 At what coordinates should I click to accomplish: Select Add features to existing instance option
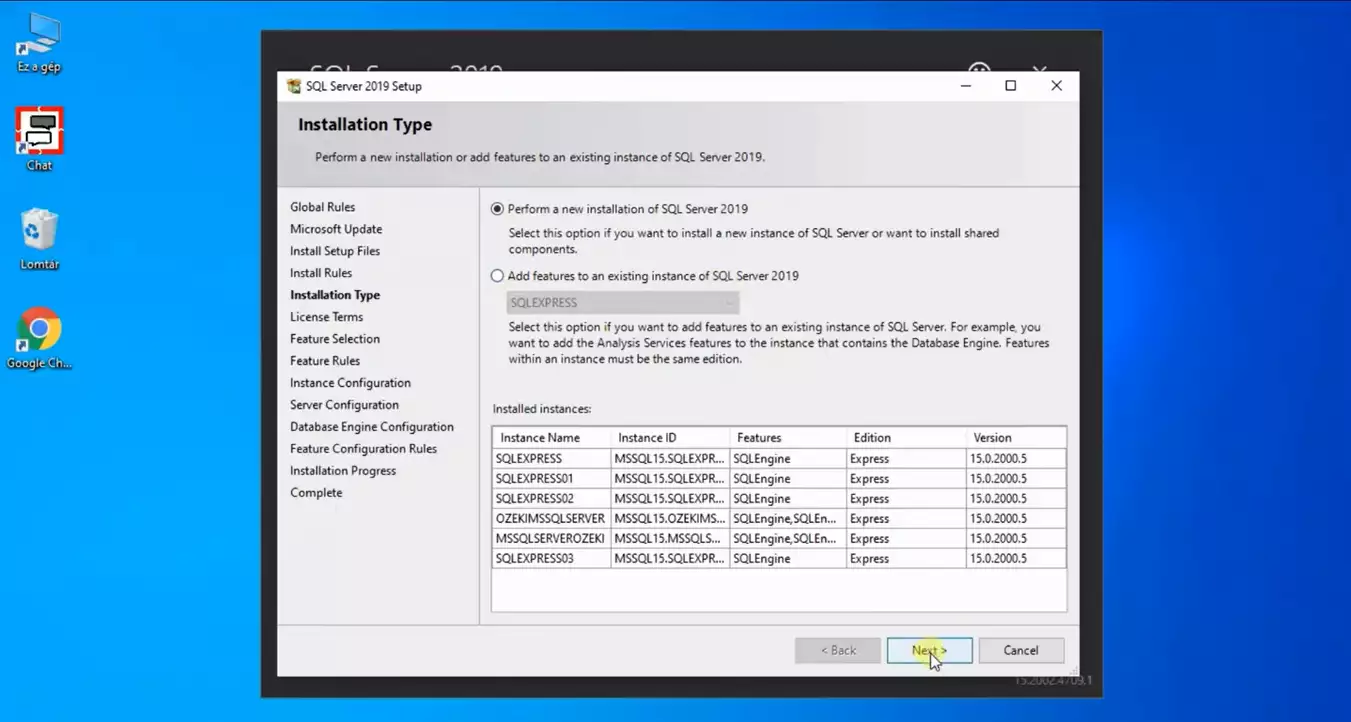coord(497,276)
